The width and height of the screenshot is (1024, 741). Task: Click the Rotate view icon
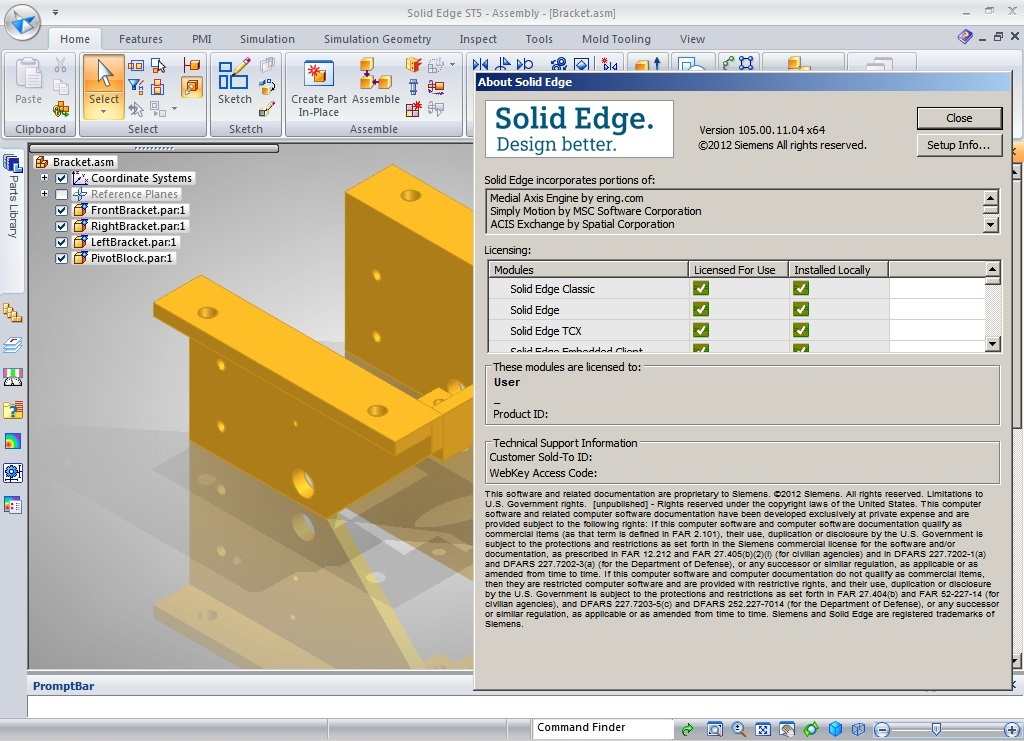[x=811, y=729]
